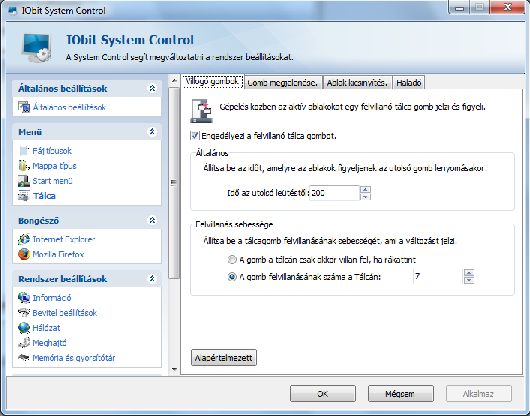Open the Memória és gyorsítótár link
The height and width of the screenshot is (416, 530).
[x=74, y=358]
